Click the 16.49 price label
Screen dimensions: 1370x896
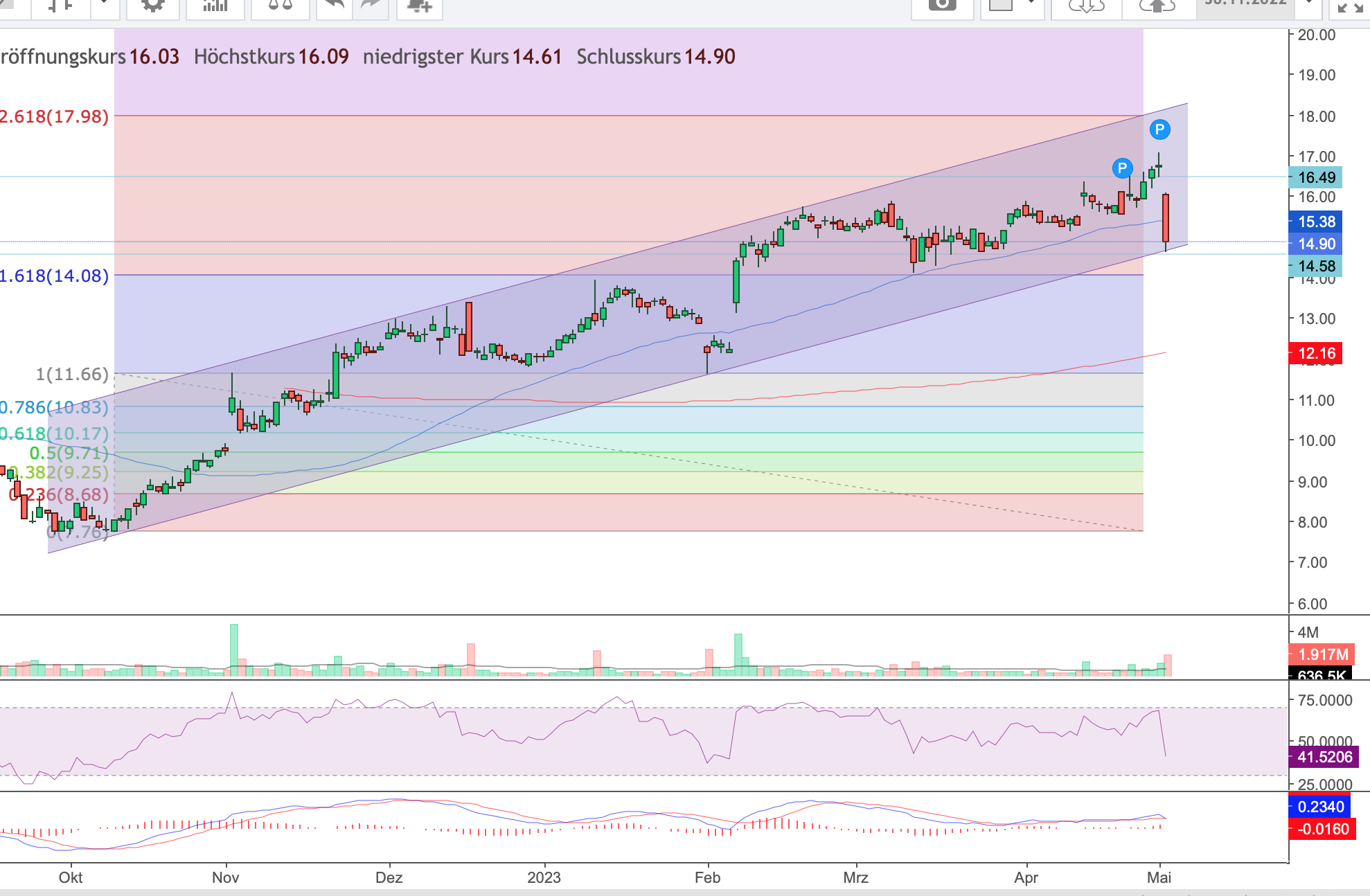click(1315, 177)
